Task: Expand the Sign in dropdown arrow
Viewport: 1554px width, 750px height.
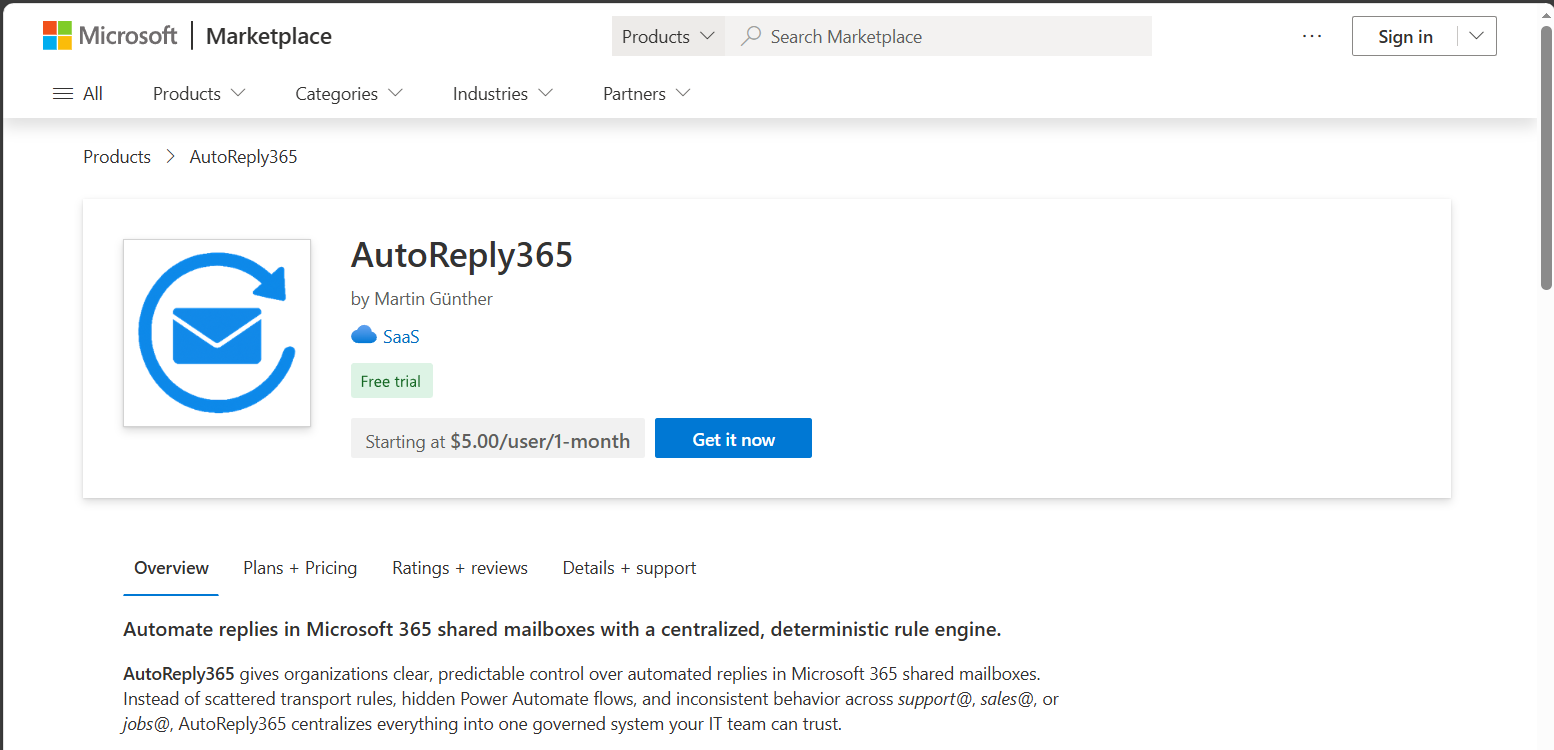Action: (x=1476, y=36)
